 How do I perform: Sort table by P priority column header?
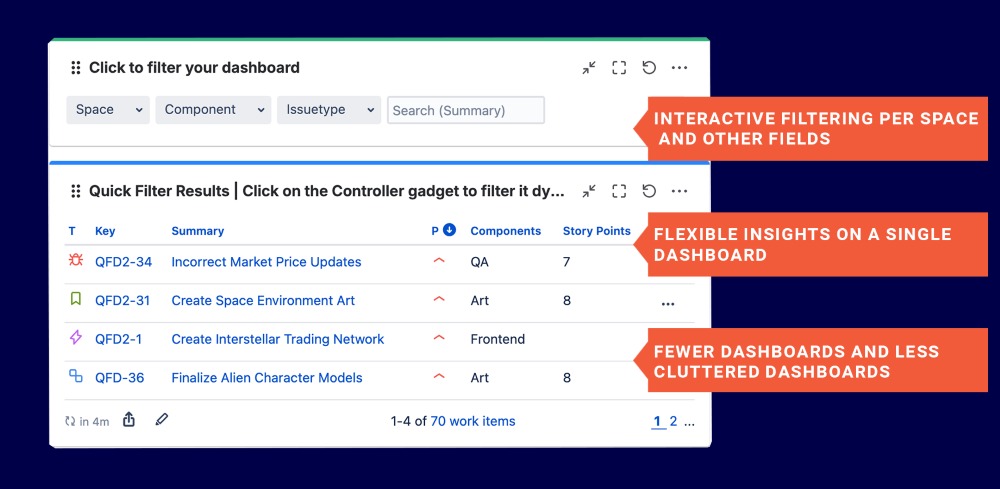[x=435, y=231]
